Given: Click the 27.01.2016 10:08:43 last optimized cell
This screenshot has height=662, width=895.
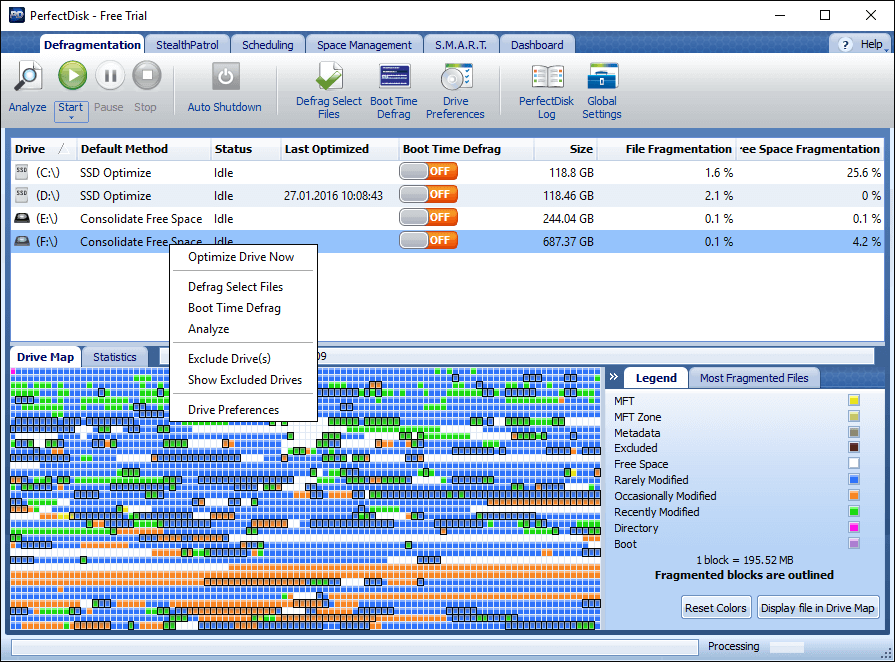Looking at the screenshot, I should coord(333,196).
